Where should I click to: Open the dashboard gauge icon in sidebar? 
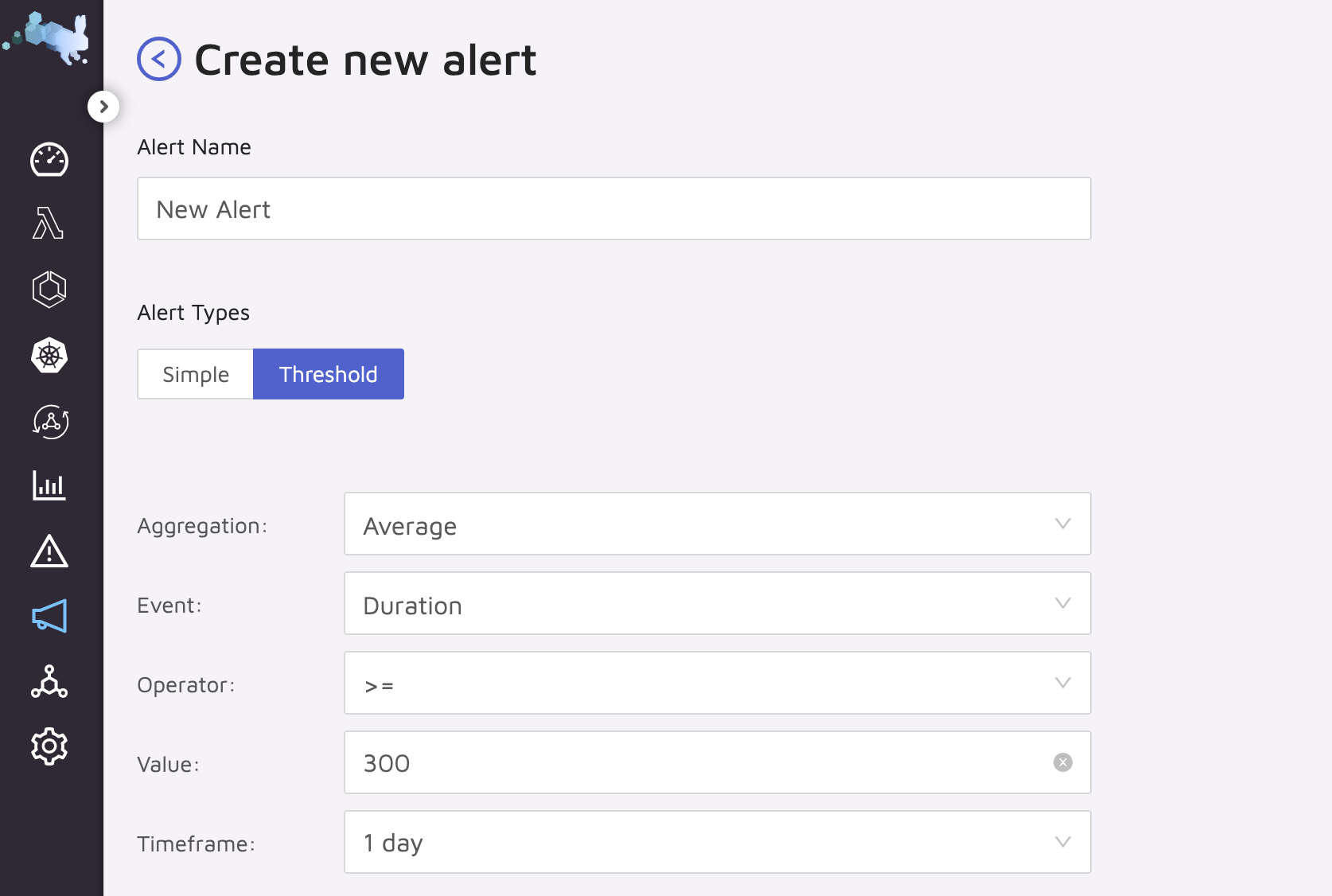pyautogui.click(x=49, y=159)
